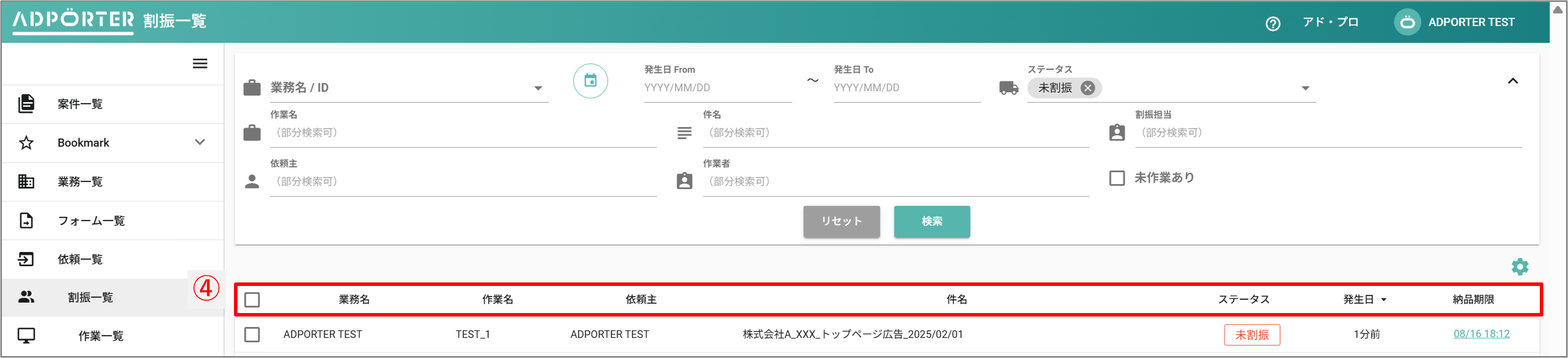Click the ADPORTER logo
This screenshot has width=1568, height=358.
pos(73,20)
